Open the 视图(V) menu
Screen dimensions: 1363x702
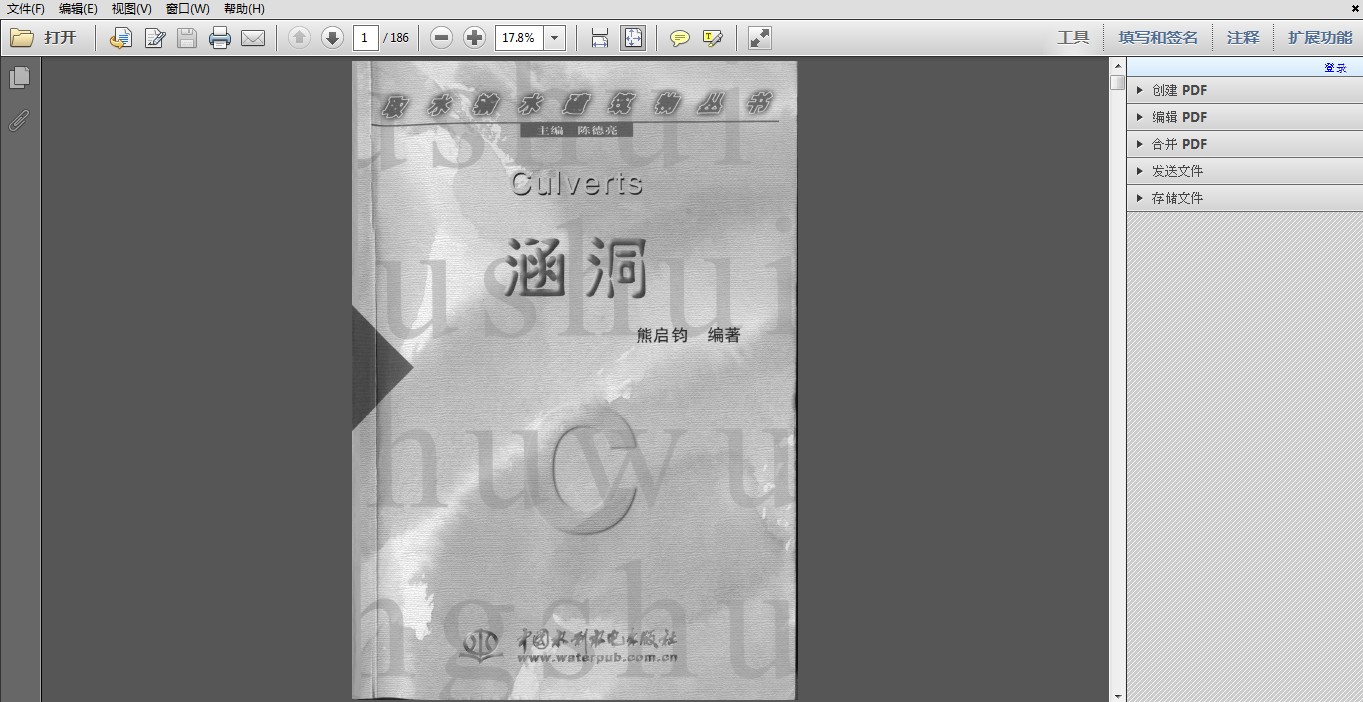[x=132, y=9]
